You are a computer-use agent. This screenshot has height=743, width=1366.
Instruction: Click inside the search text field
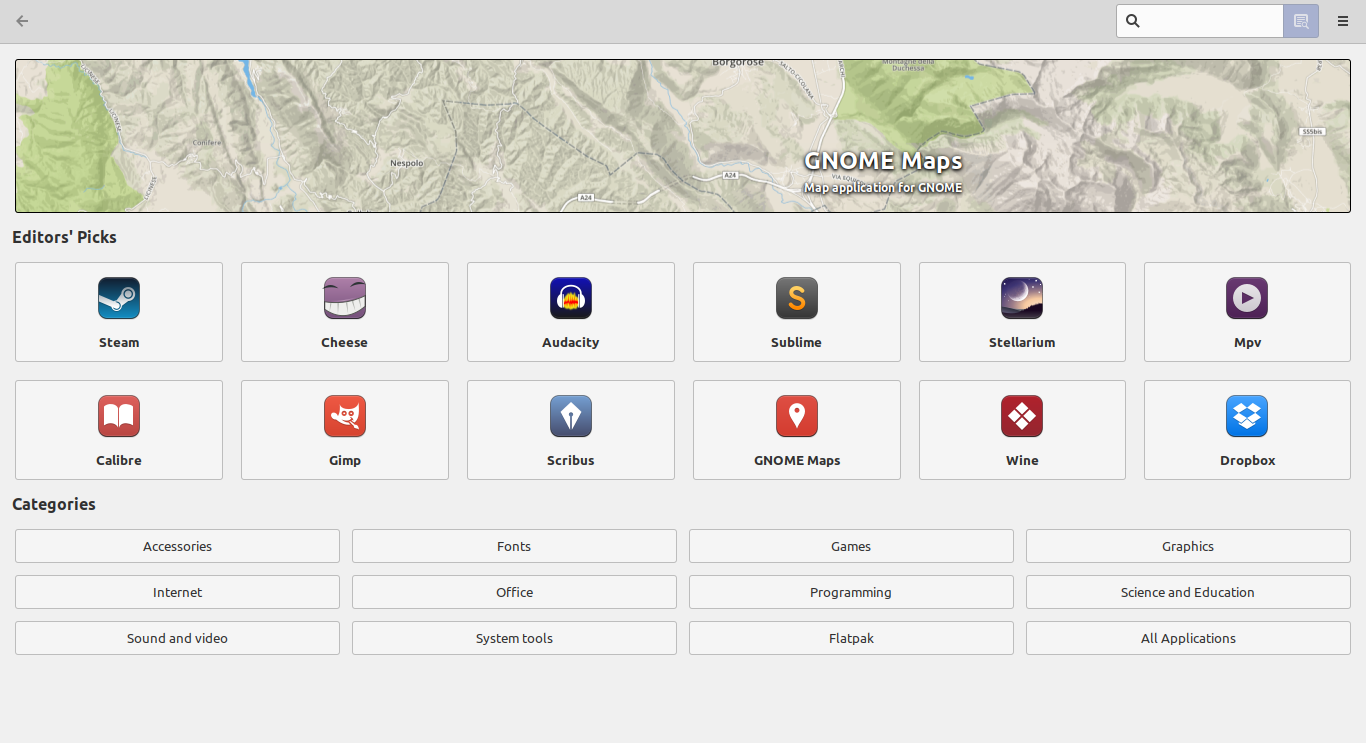(1200, 21)
